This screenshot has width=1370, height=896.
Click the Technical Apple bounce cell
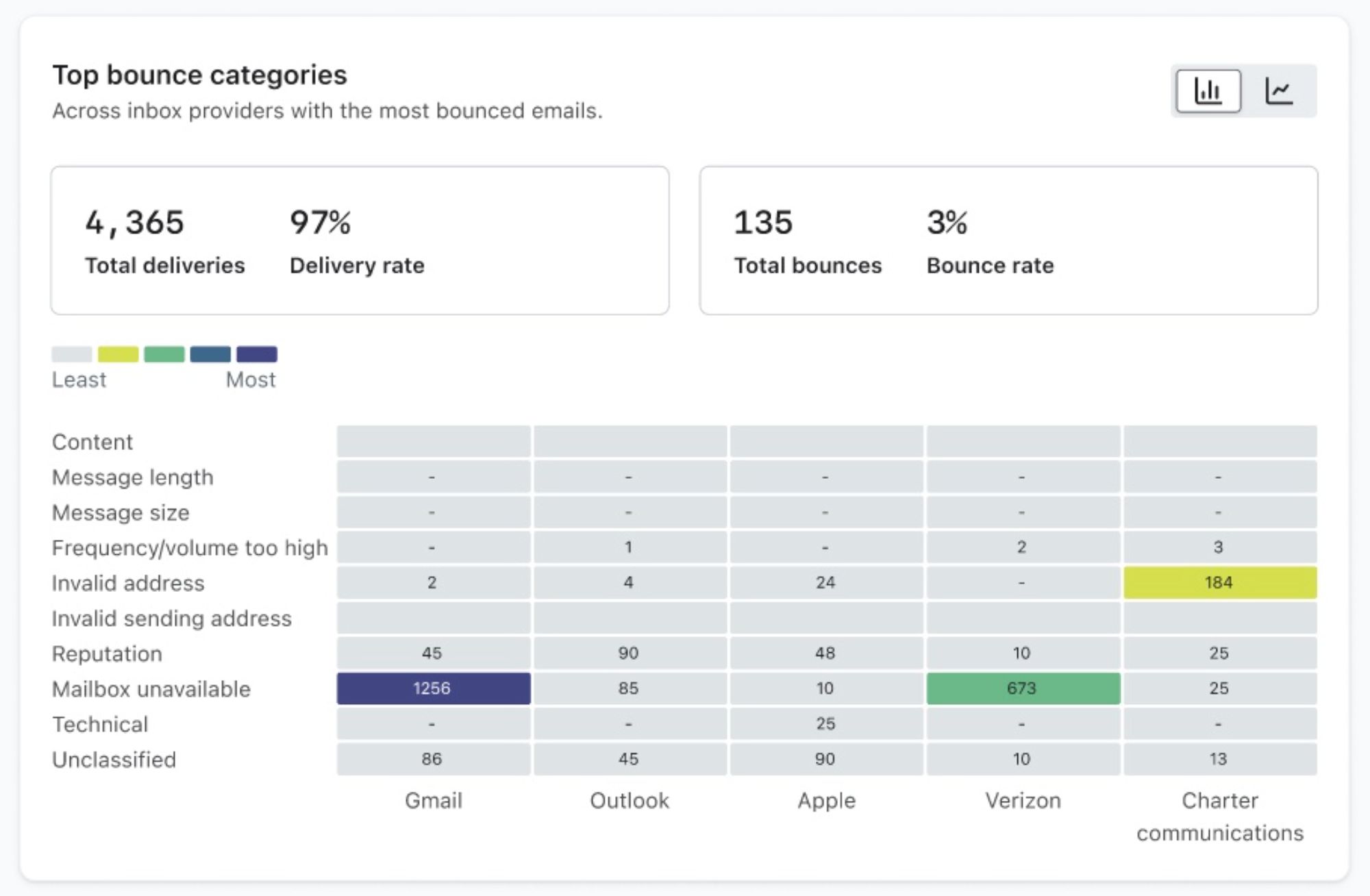pyautogui.click(x=820, y=722)
